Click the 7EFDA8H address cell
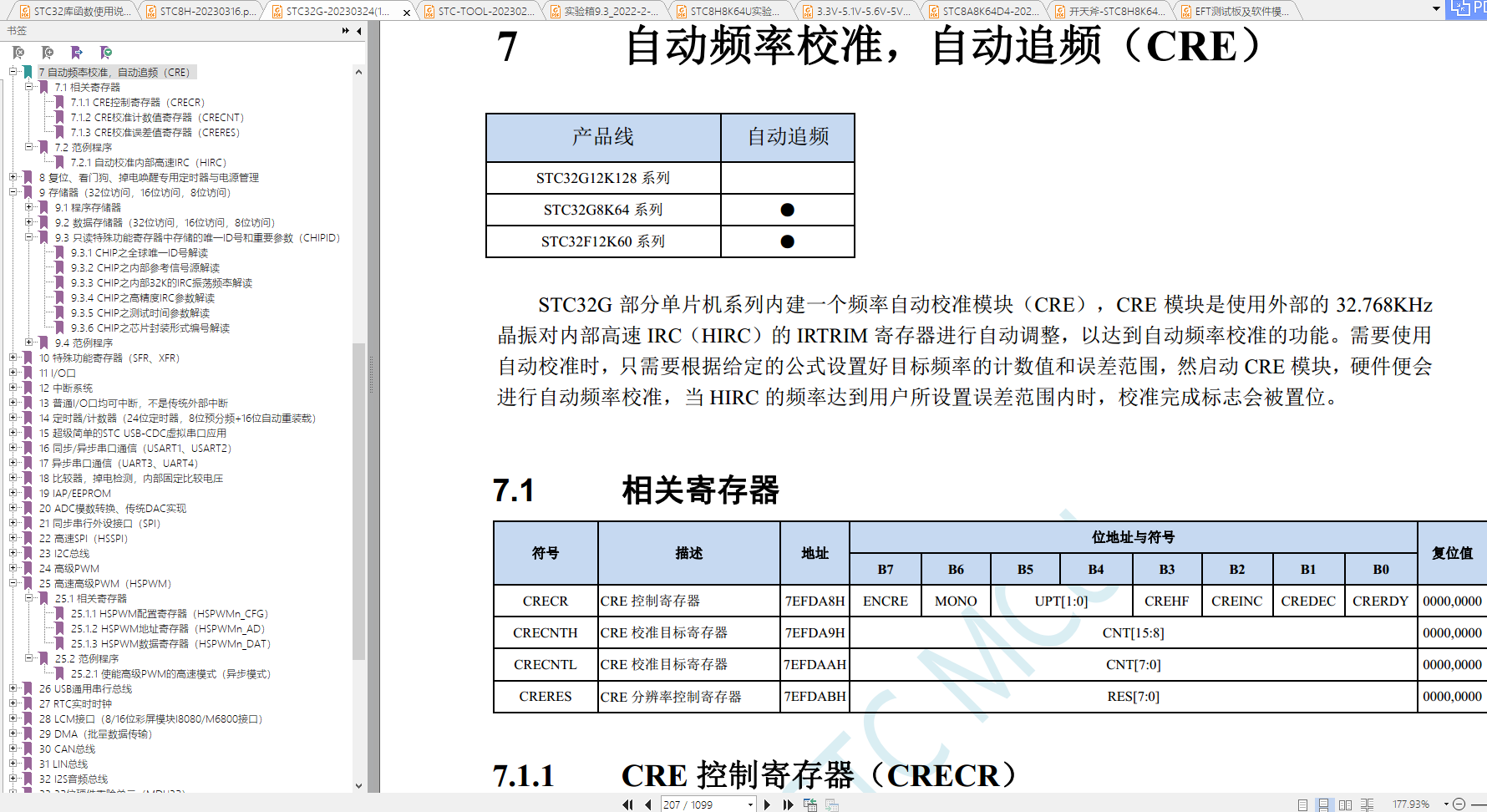Image resolution: width=1487 pixels, height=812 pixels. (x=815, y=601)
